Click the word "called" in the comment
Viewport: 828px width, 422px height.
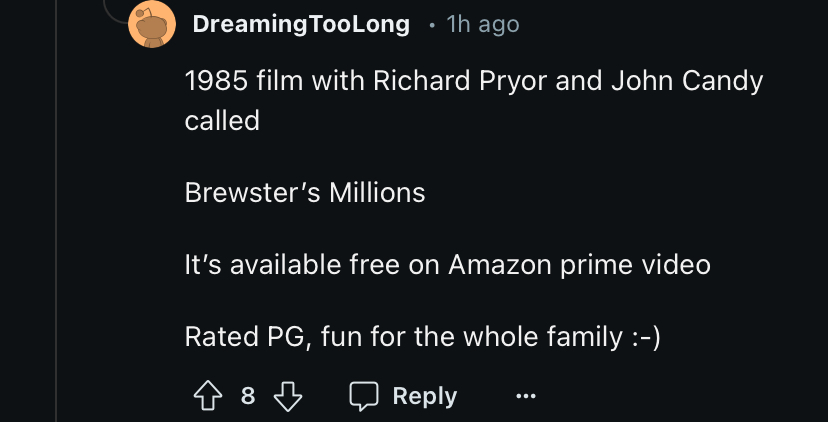[222, 121]
